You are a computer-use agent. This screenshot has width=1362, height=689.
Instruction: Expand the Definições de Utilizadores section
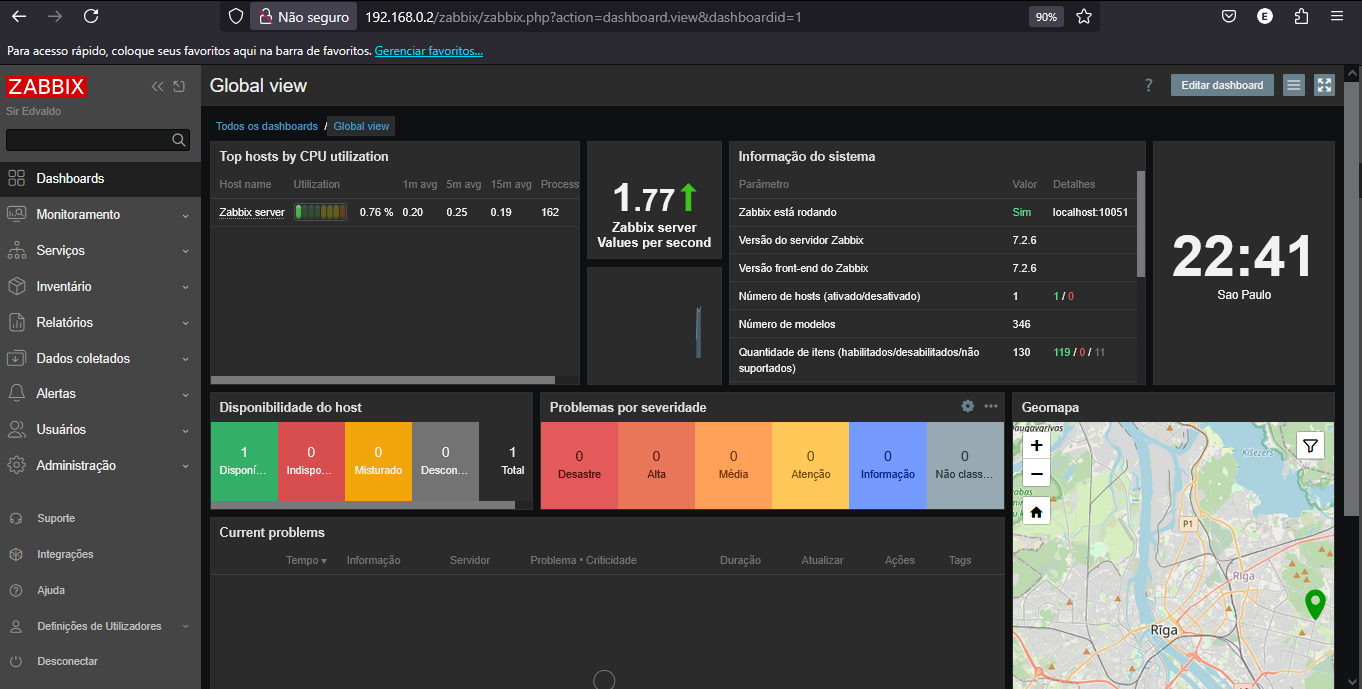185,625
